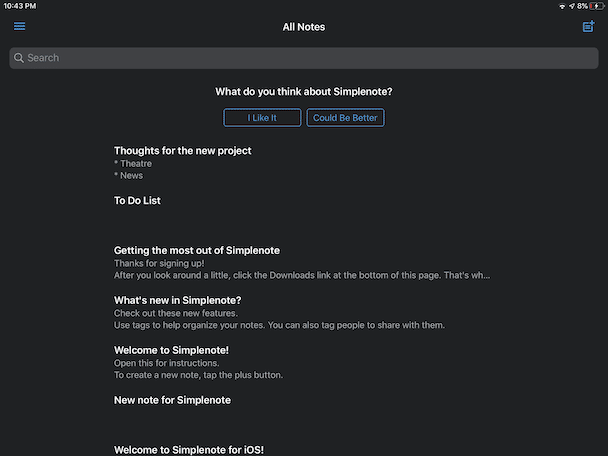
Task: Tap the location arrow status icon
Action: [x=572, y=6]
